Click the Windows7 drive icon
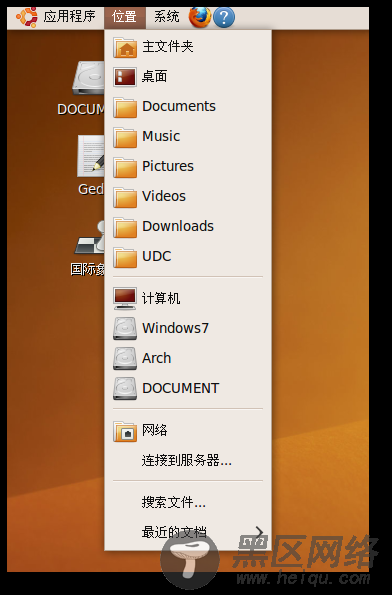 [x=125, y=328]
